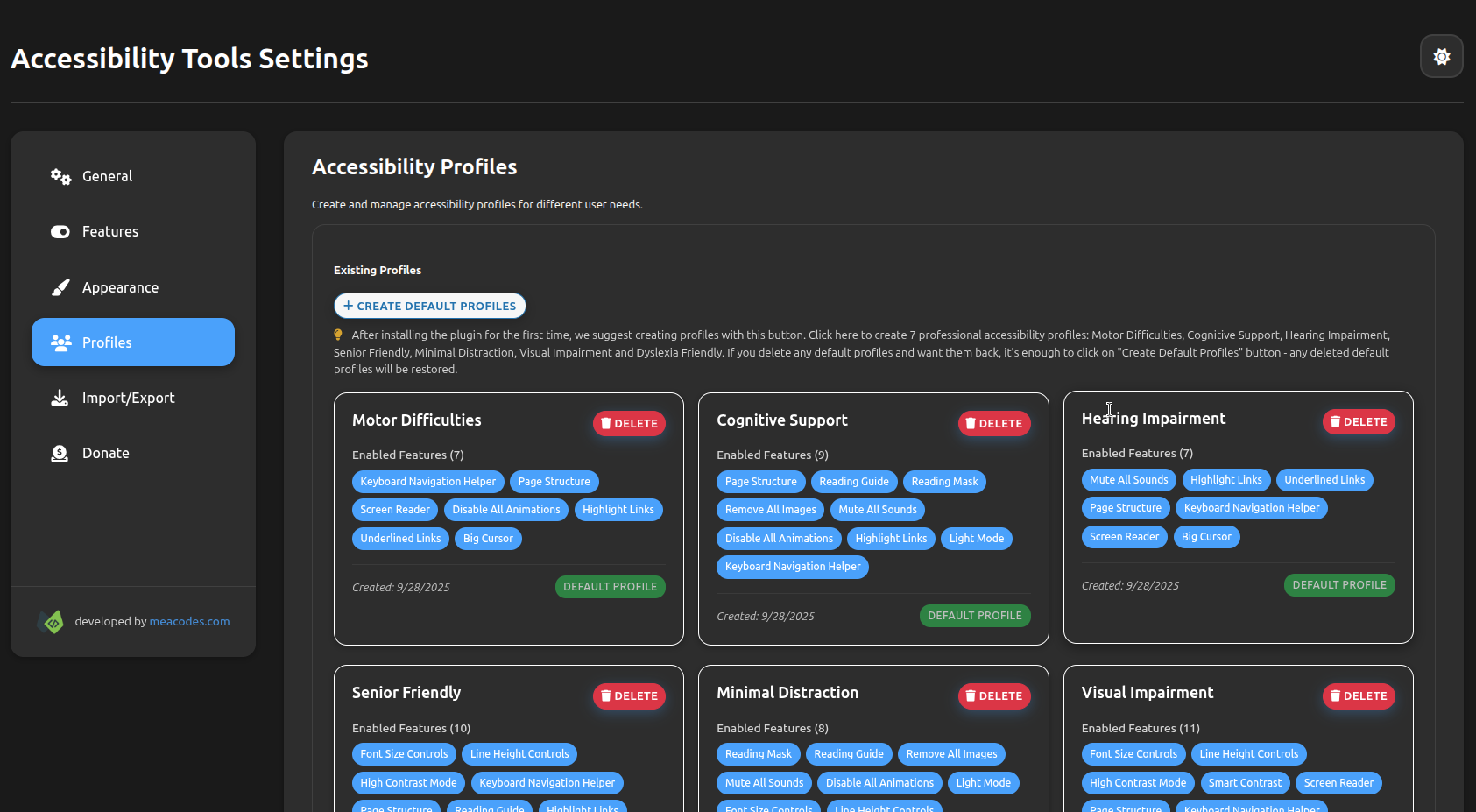Open the meacodes.com link
Viewport: 1476px width, 812px height.
[x=189, y=622]
